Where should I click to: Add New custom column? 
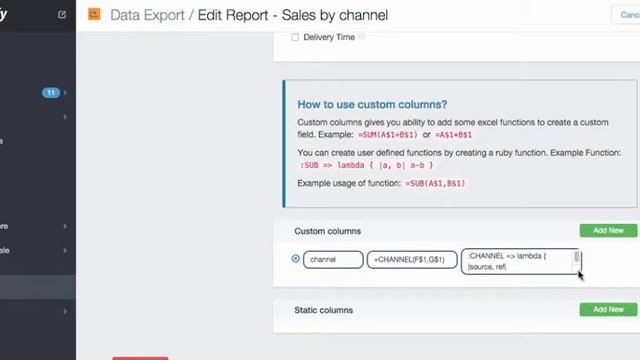click(608, 231)
